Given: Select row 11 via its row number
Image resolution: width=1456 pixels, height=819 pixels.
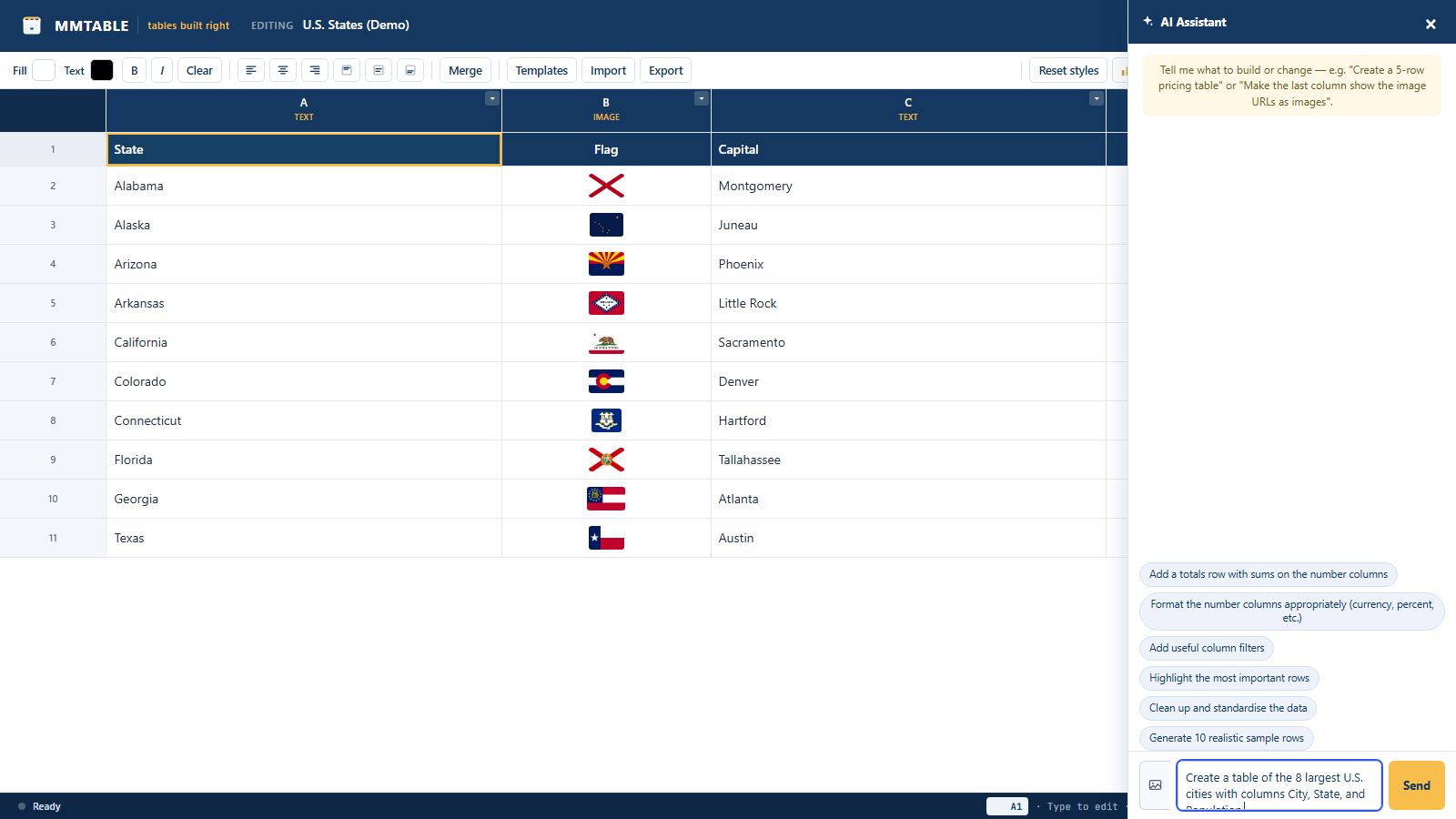Looking at the screenshot, I should point(53,538).
